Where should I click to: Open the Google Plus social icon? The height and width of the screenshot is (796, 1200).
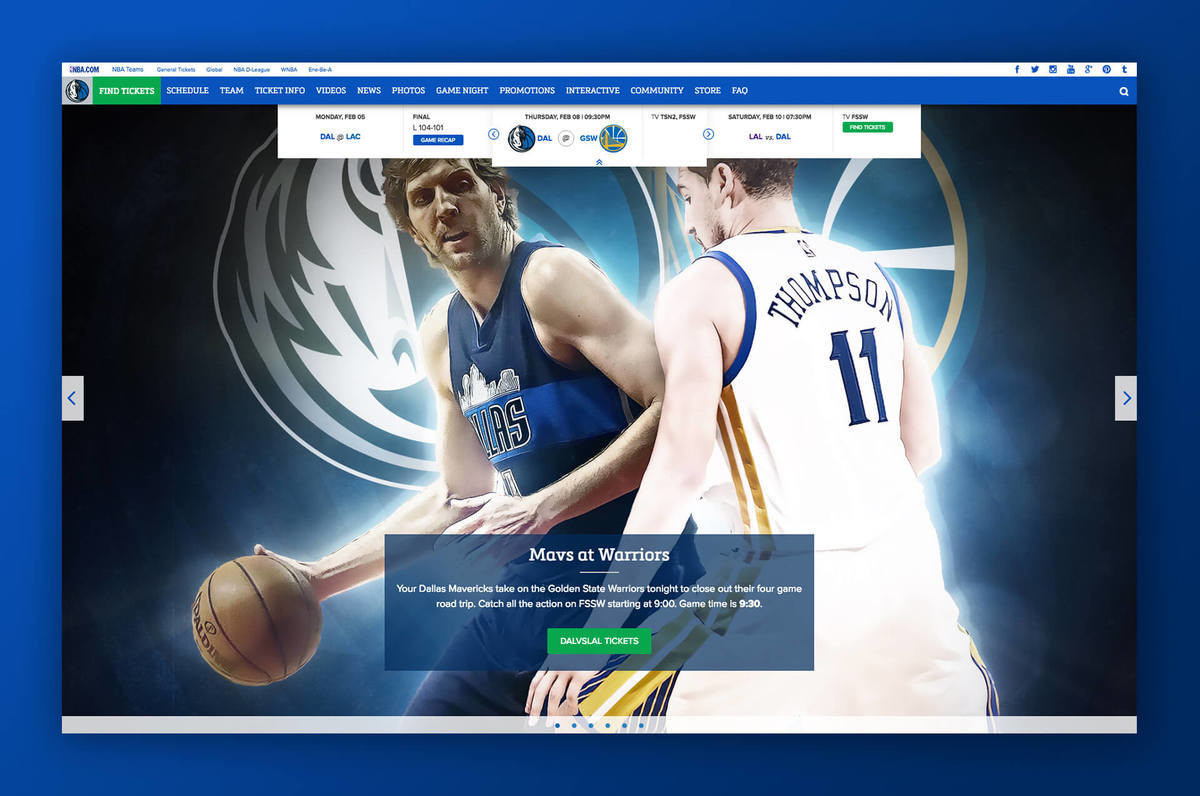(x=1088, y=69)
